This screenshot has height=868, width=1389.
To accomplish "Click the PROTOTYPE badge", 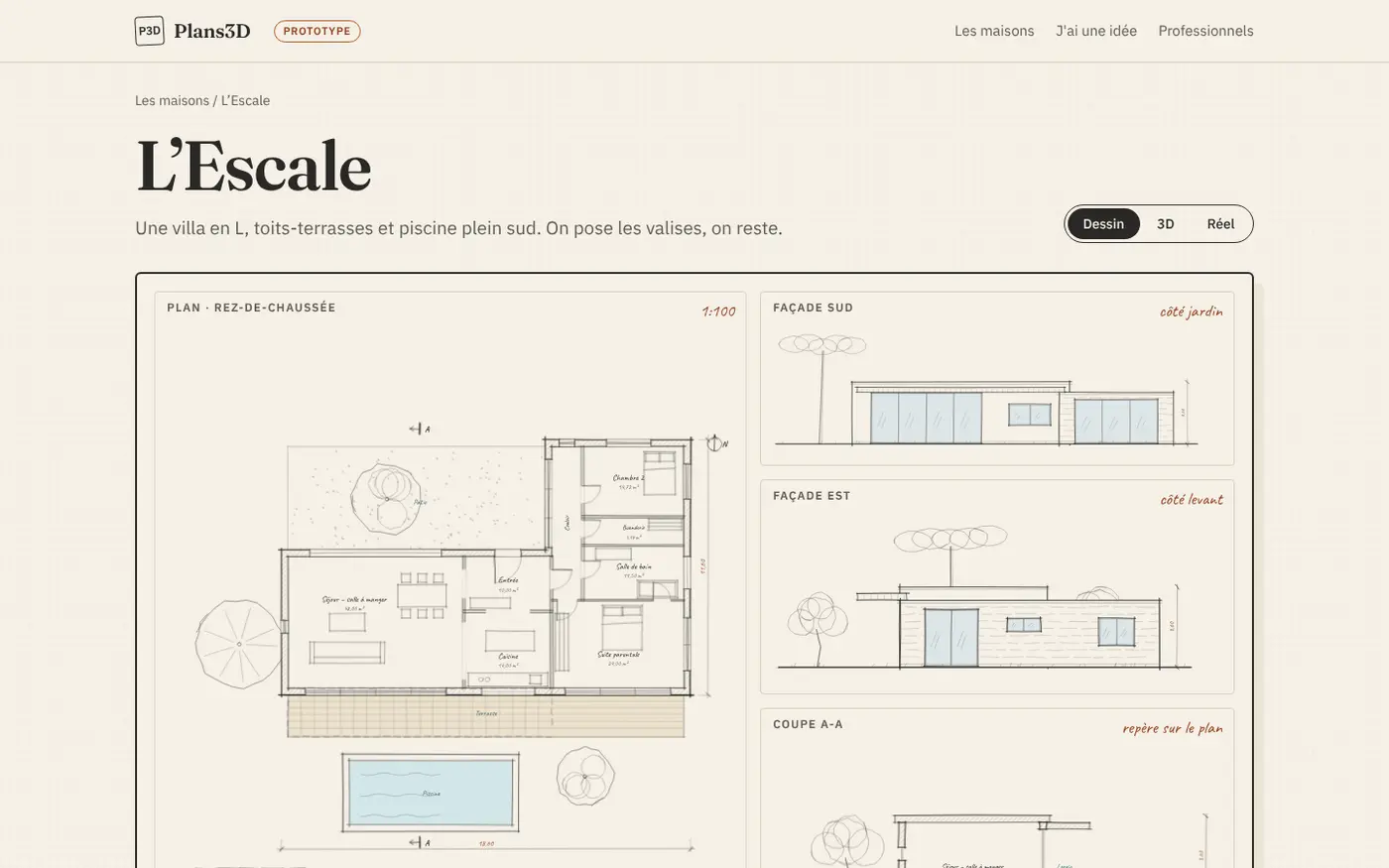I will click(317, 32).
